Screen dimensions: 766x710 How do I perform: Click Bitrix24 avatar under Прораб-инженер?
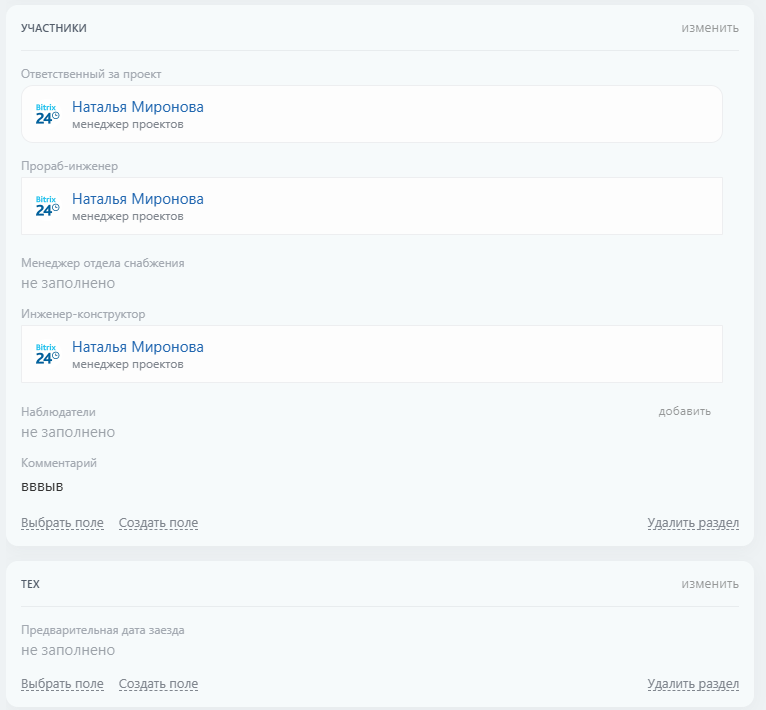[x=47, y=206]
